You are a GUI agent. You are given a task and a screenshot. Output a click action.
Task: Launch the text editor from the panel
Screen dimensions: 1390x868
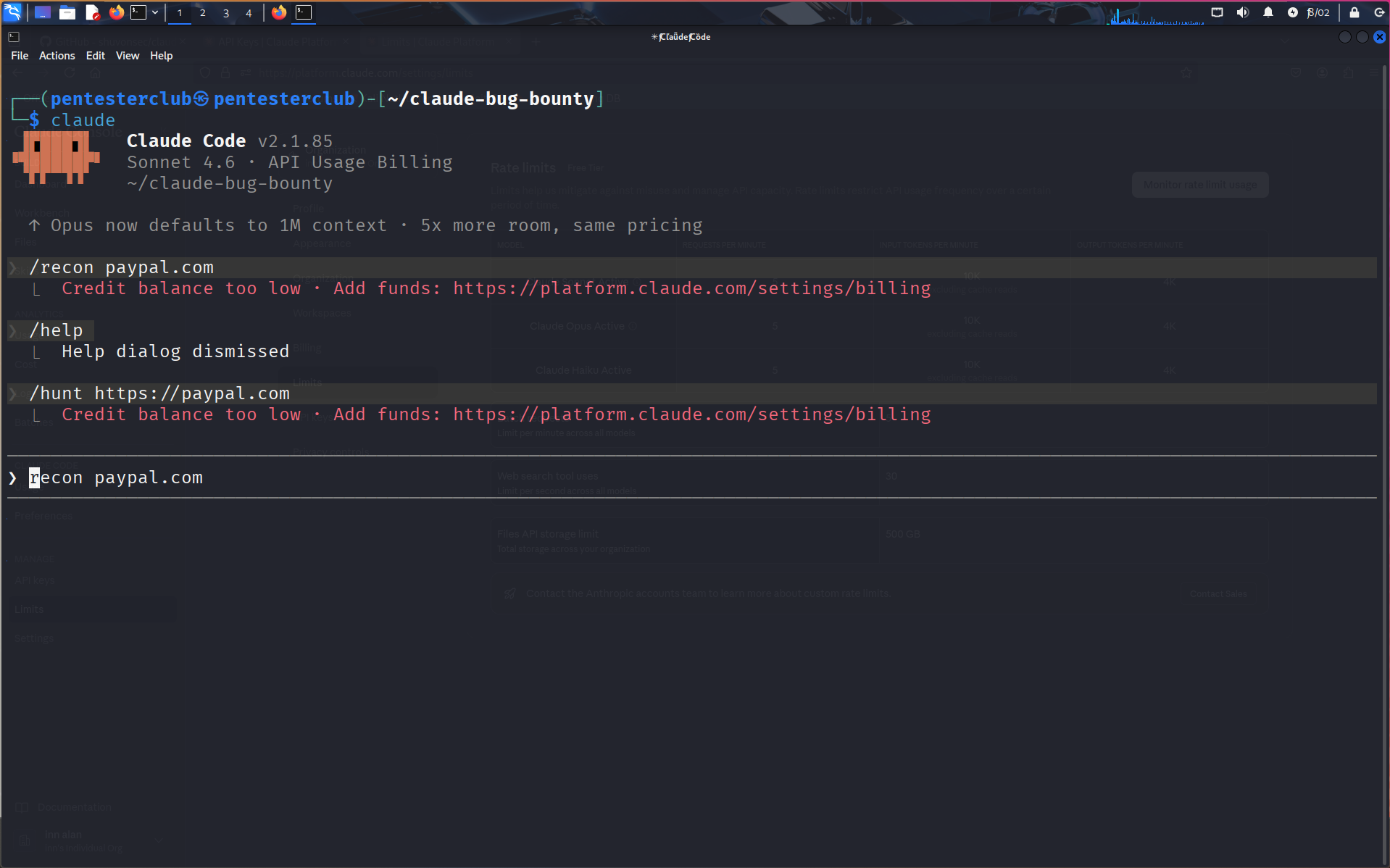pyautogui.click(x=92, y=12)
